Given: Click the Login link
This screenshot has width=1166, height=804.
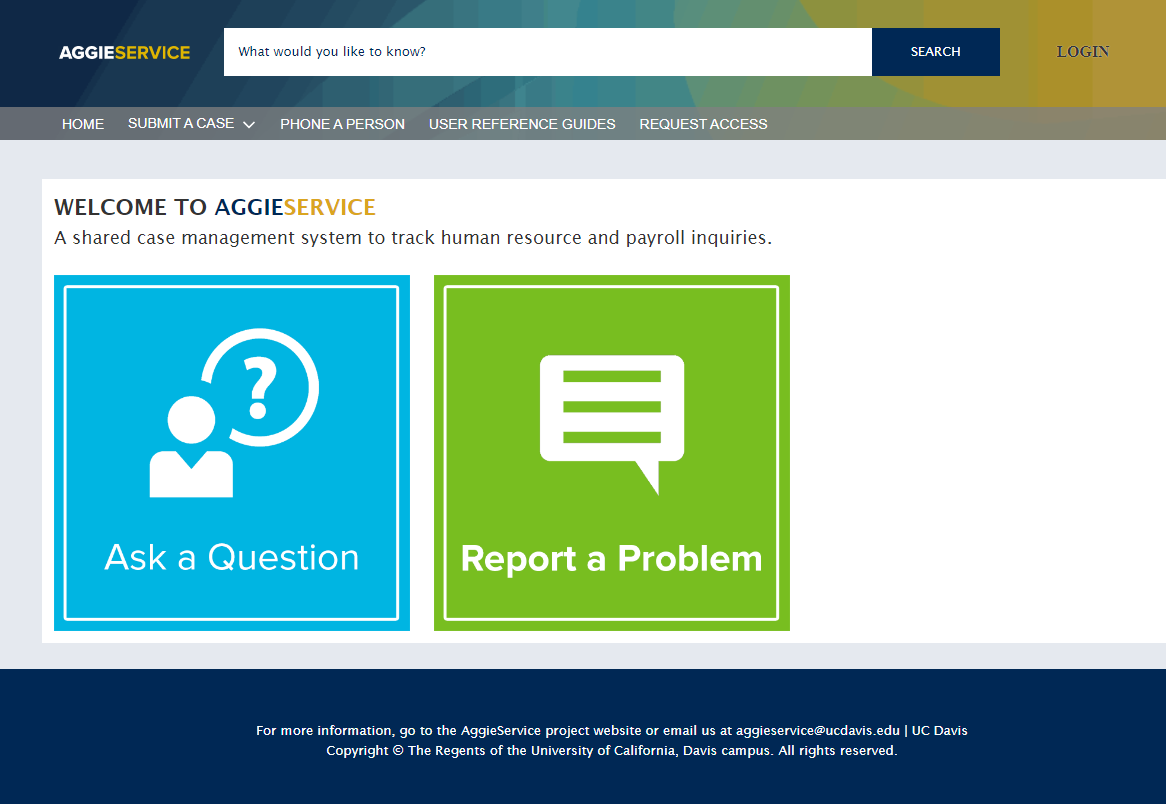Looking at the screenshot, I should click(1083, 52).
